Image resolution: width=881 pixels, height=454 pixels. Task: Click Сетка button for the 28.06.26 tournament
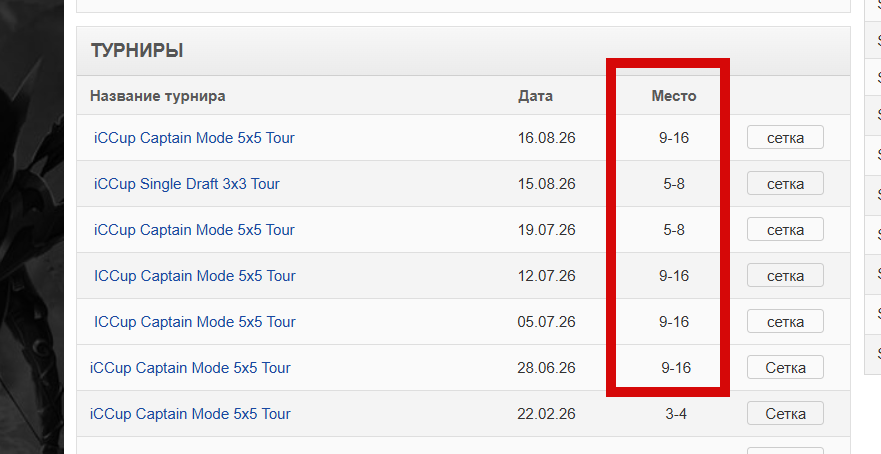[x=785, y=368]
